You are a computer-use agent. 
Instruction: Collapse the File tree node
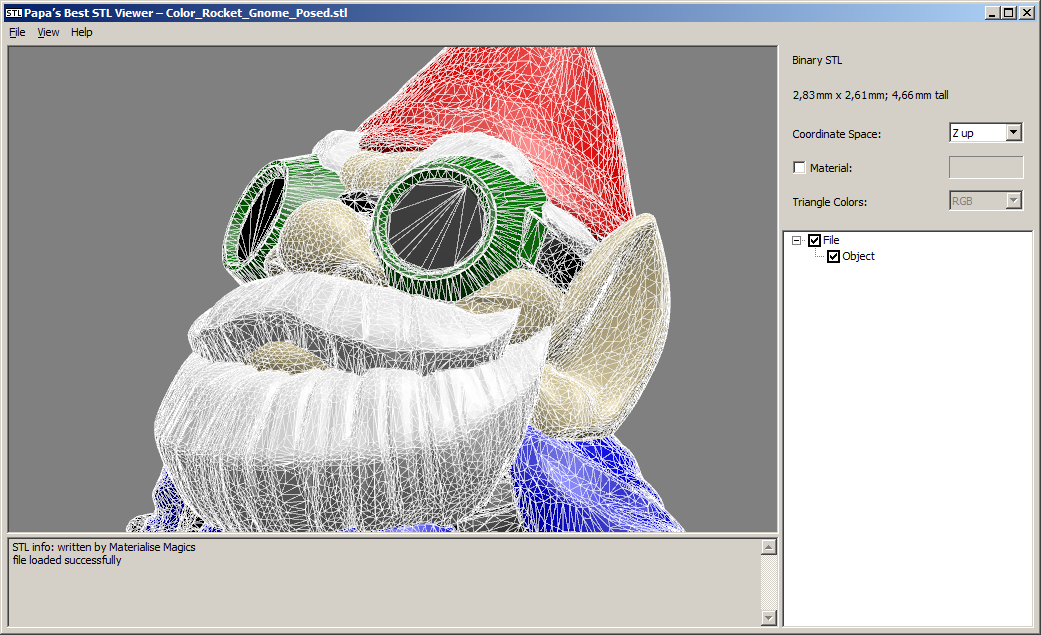[x=796, y=240]
